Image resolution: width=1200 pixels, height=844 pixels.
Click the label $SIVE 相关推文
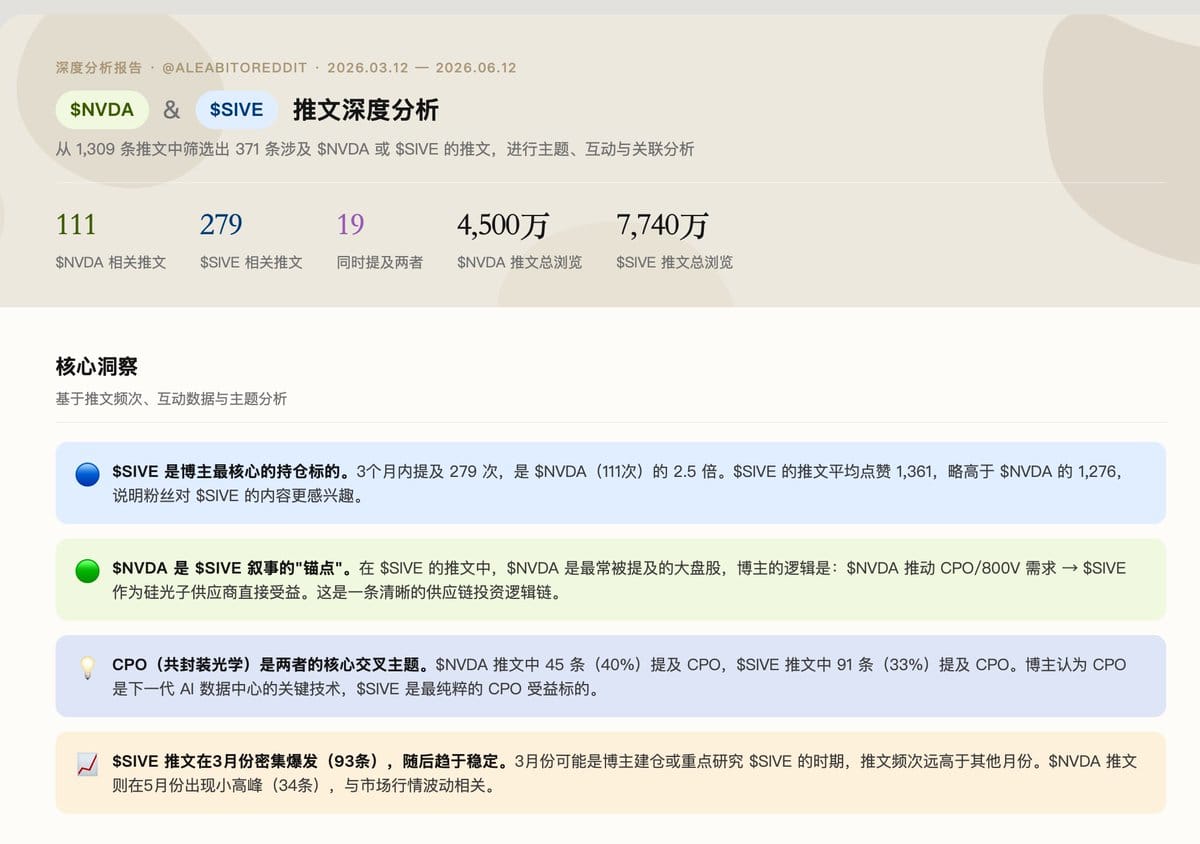click(251, 262)
